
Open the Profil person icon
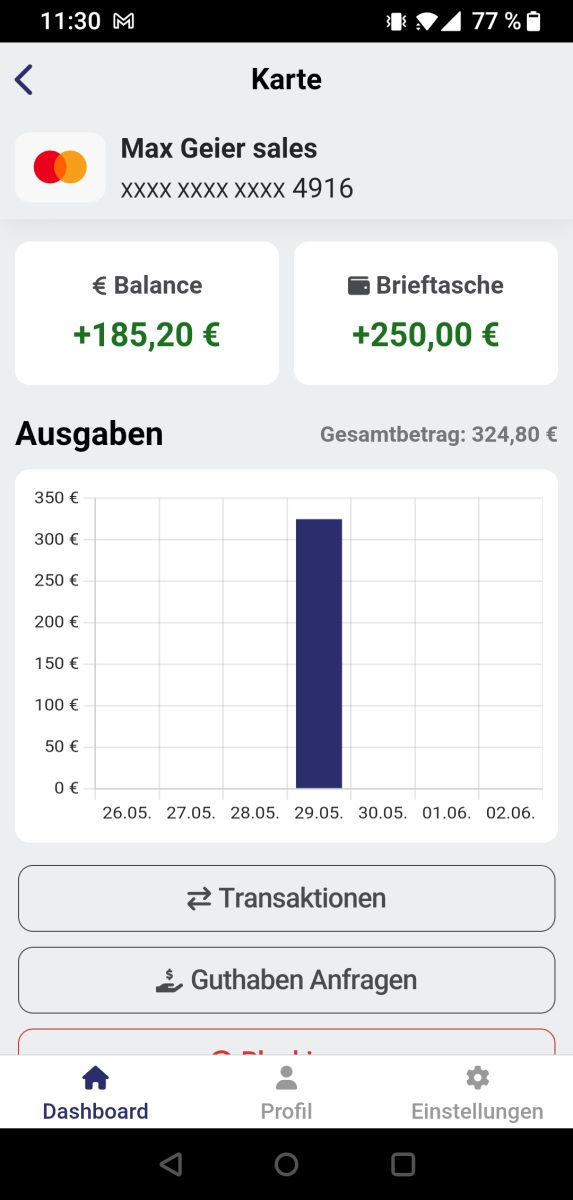(286, 1077)
